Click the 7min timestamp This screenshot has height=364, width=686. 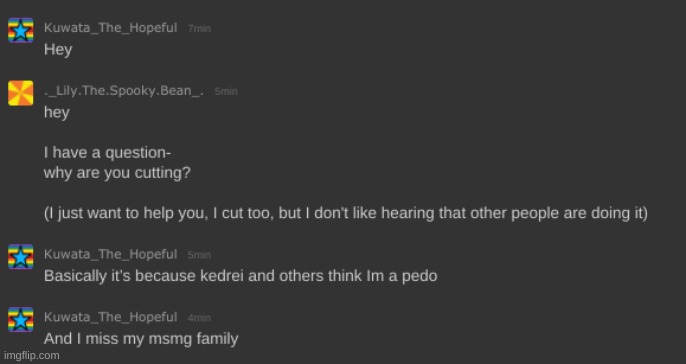point(200,28)
